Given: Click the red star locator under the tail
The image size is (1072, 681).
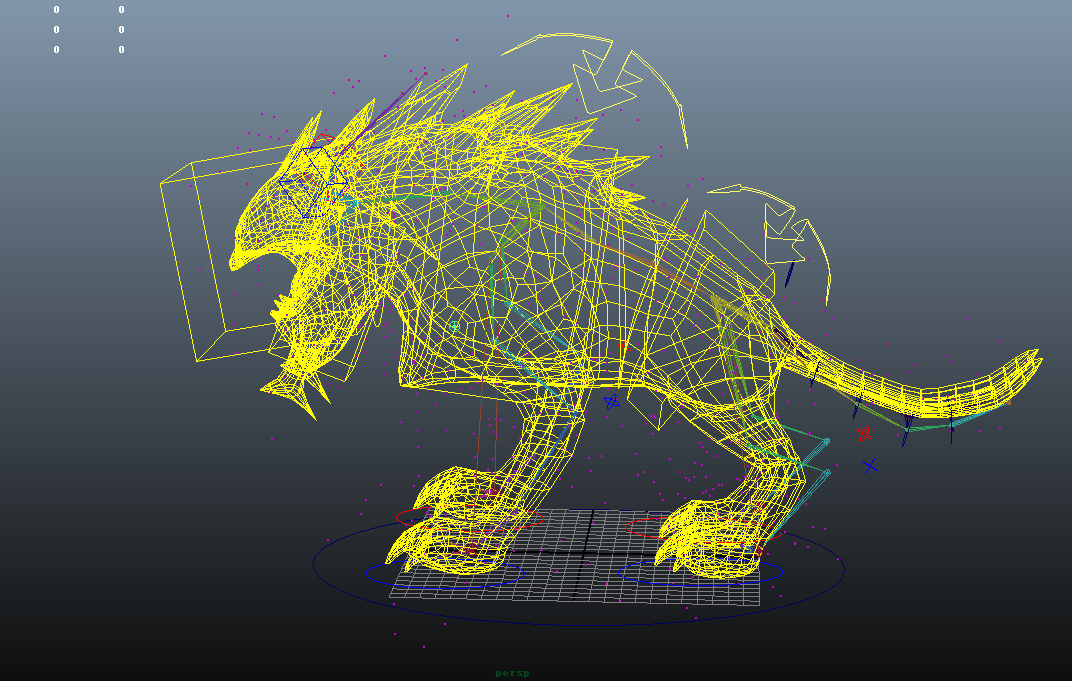Looking at the screenshot, I should click(864, 433).
